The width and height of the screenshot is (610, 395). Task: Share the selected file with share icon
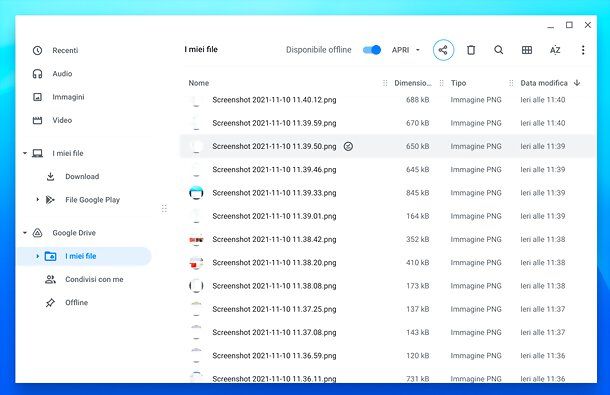pyautogui.click(x=443, y=50)
